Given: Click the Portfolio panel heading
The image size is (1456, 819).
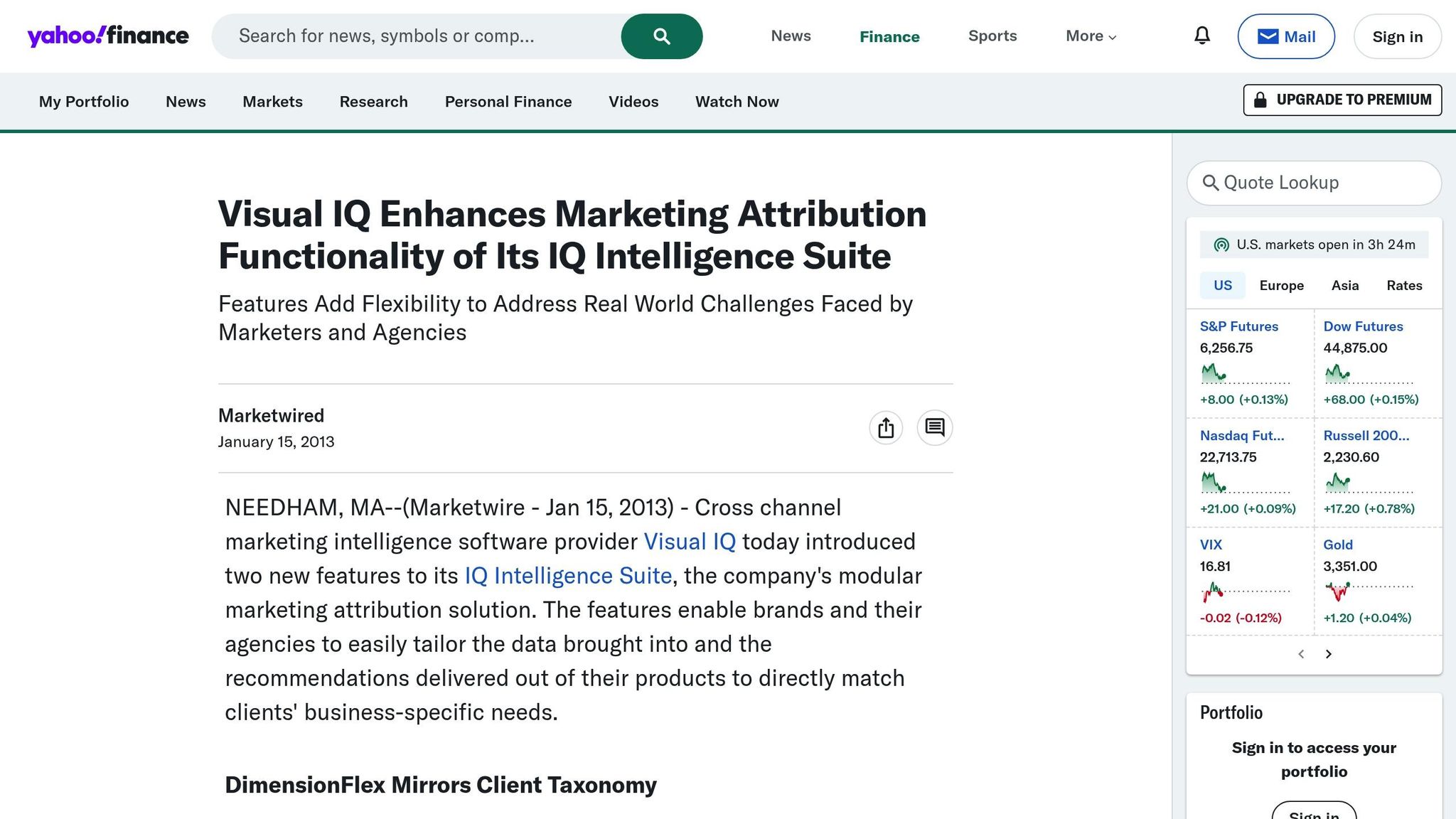Looking at the screenshot, I should pos(1231,713).
